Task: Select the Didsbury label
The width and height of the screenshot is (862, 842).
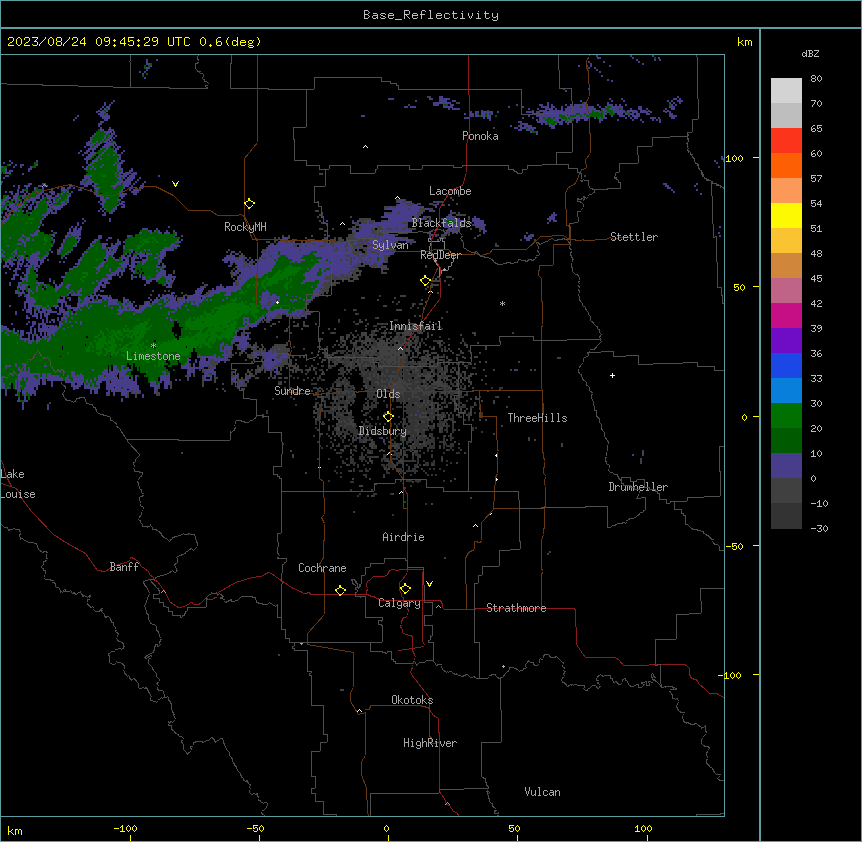Action: pyautogui.click(x=383, y=431)
